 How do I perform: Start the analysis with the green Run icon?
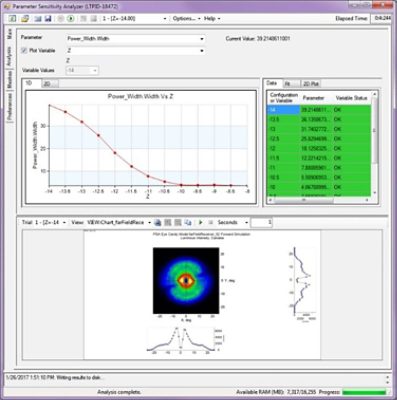pyautogui.click(x=70, y=19)
